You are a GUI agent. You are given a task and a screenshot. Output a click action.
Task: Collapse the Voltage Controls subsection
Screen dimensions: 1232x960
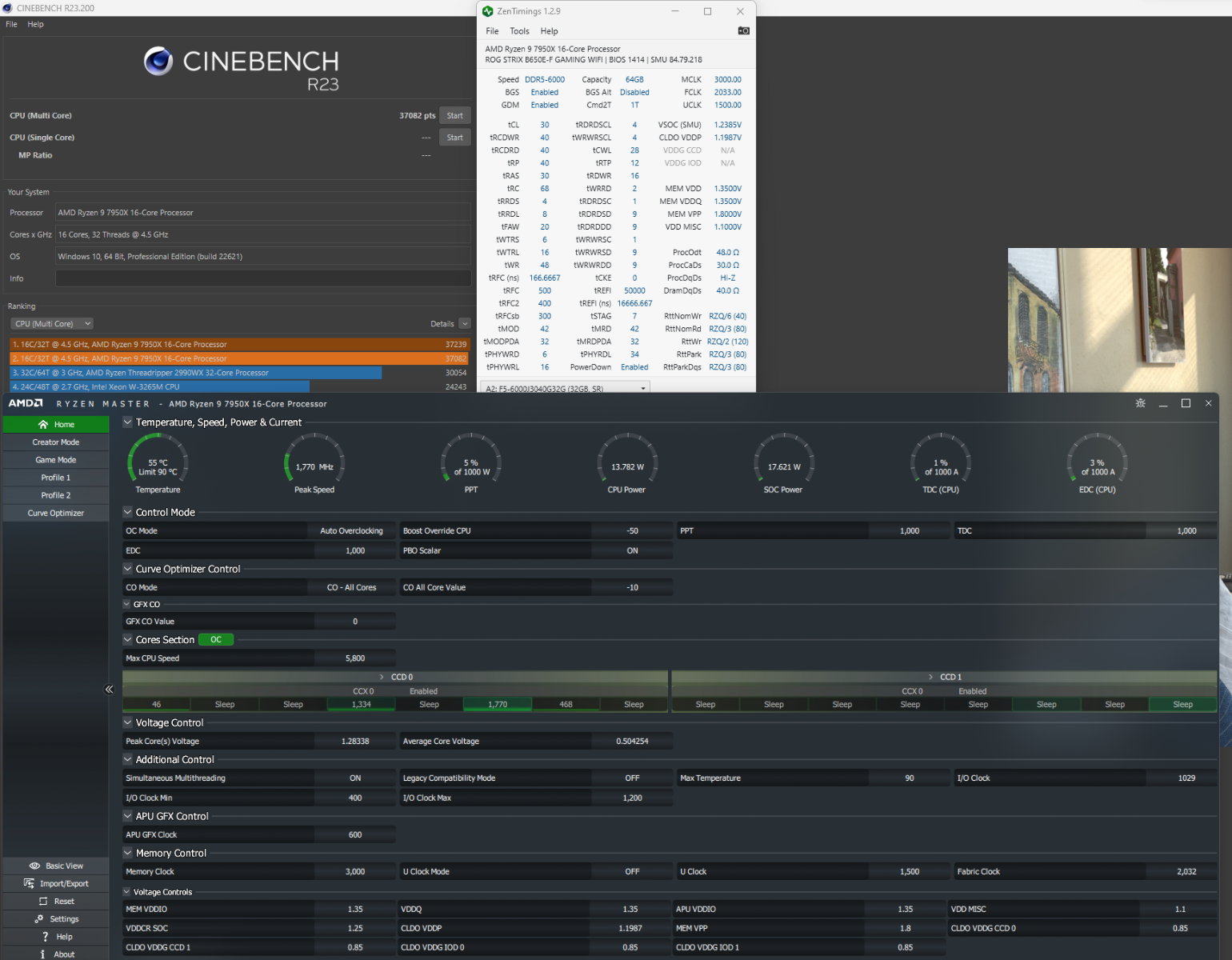click(x=126, y=891)
